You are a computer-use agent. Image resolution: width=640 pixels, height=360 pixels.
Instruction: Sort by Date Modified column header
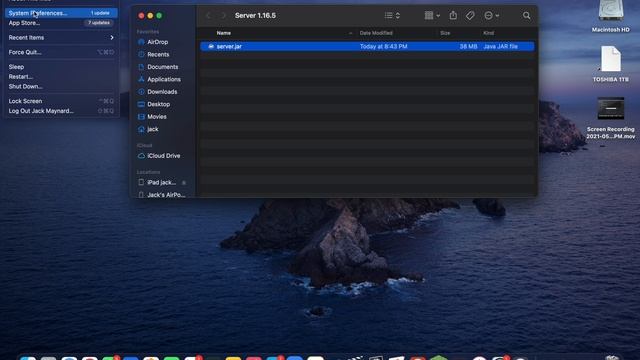[376, 33]
